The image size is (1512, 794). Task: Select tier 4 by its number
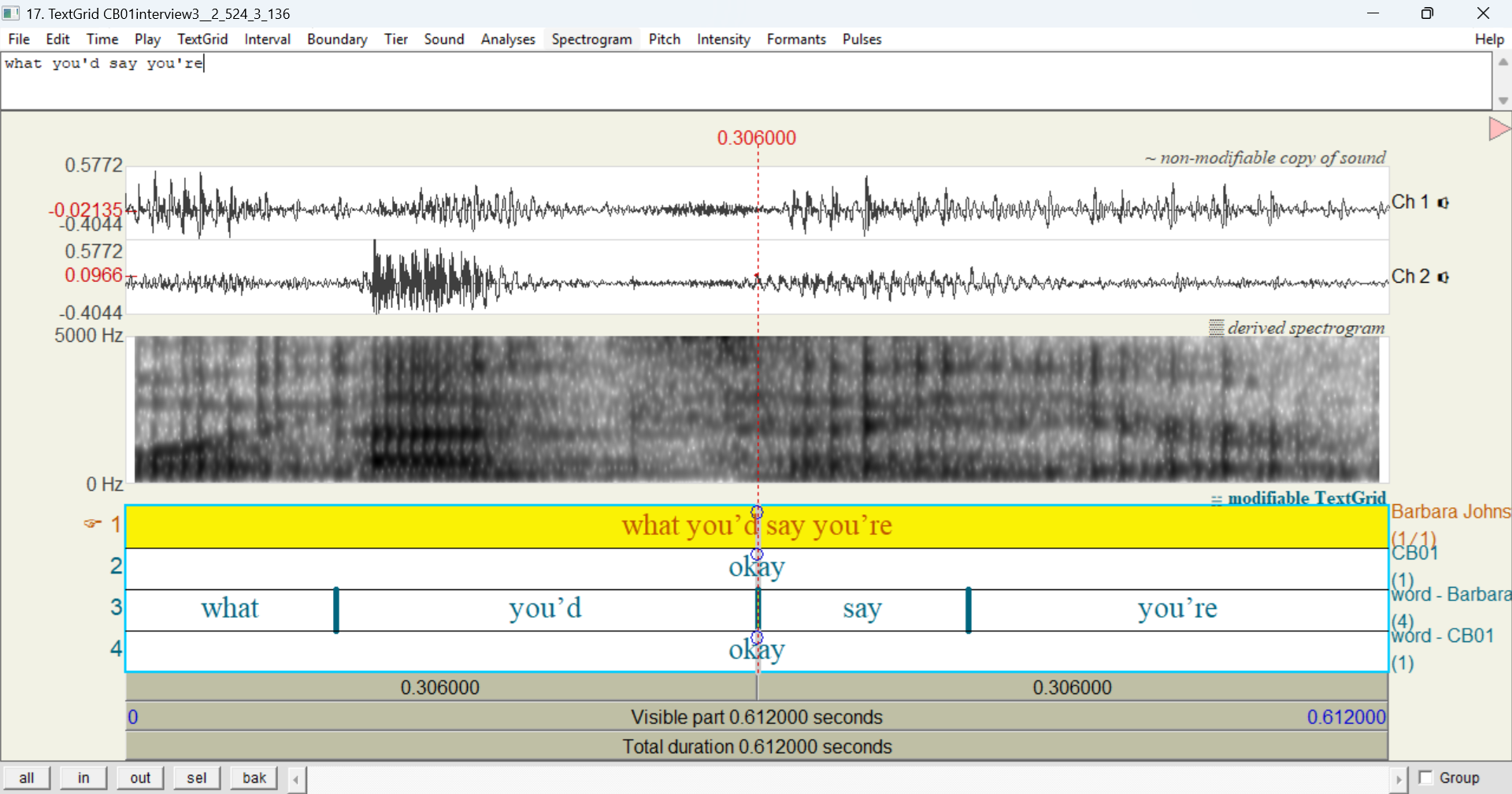pyautogui.click(x=116, y=648)
